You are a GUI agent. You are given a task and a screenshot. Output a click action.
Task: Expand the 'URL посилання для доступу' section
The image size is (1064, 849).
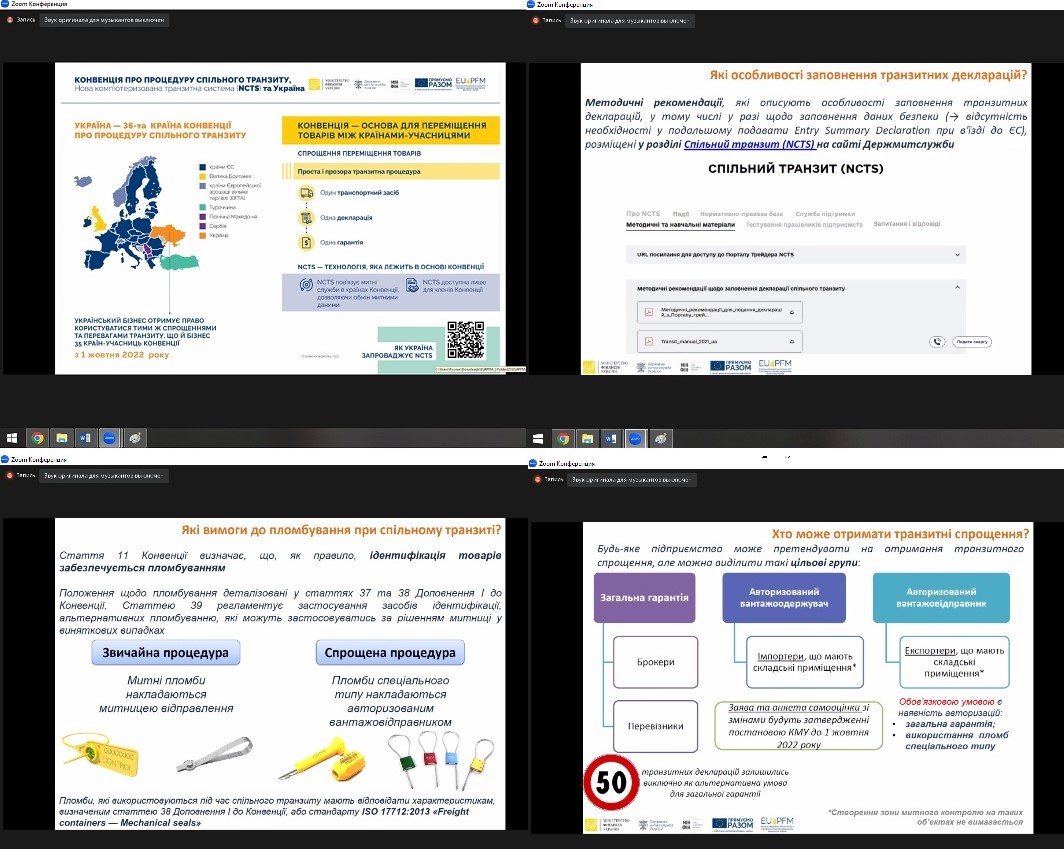pyautogui.click(x=959, y=255)
